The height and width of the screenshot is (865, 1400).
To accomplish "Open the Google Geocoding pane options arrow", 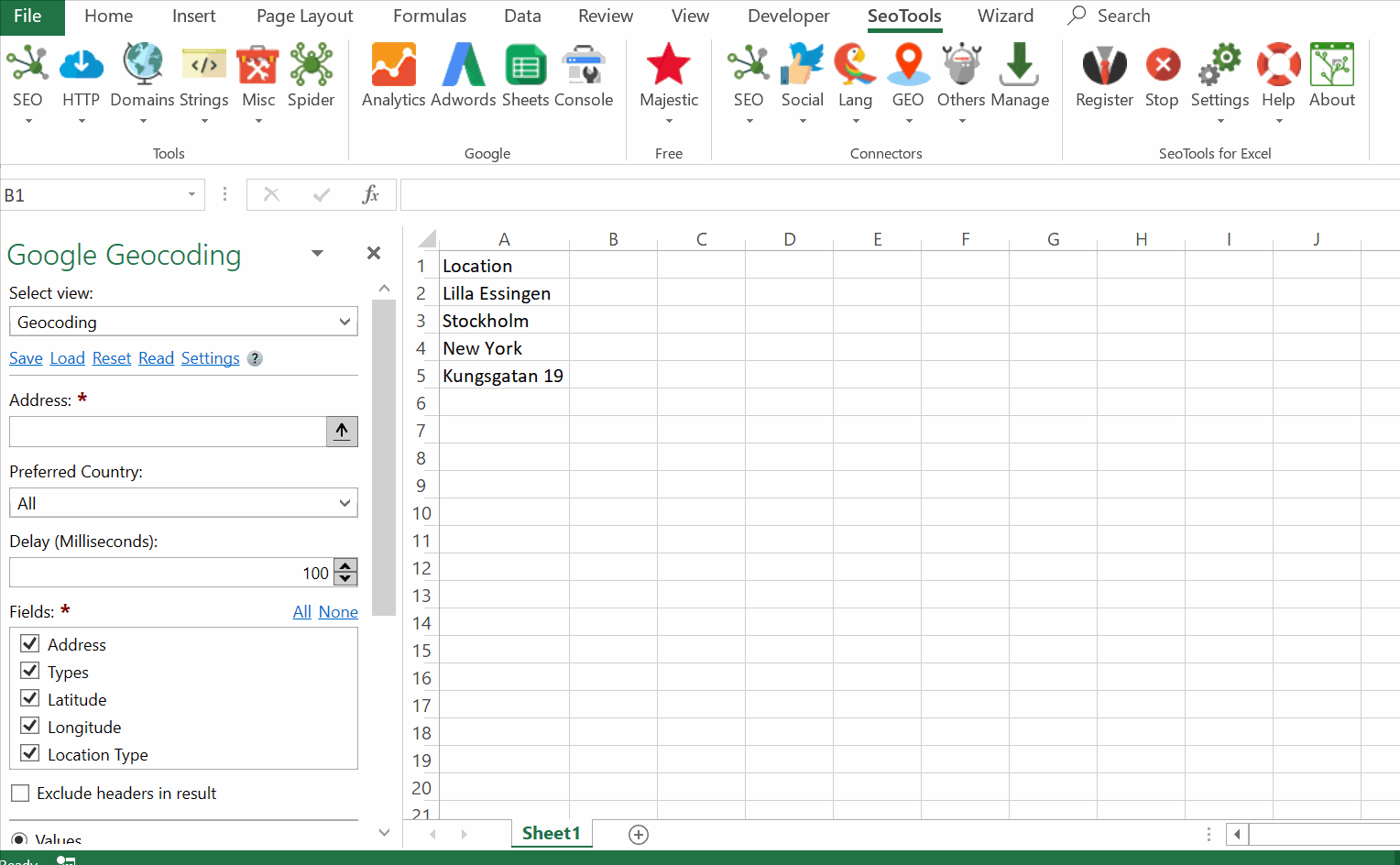I will [317, 253].
